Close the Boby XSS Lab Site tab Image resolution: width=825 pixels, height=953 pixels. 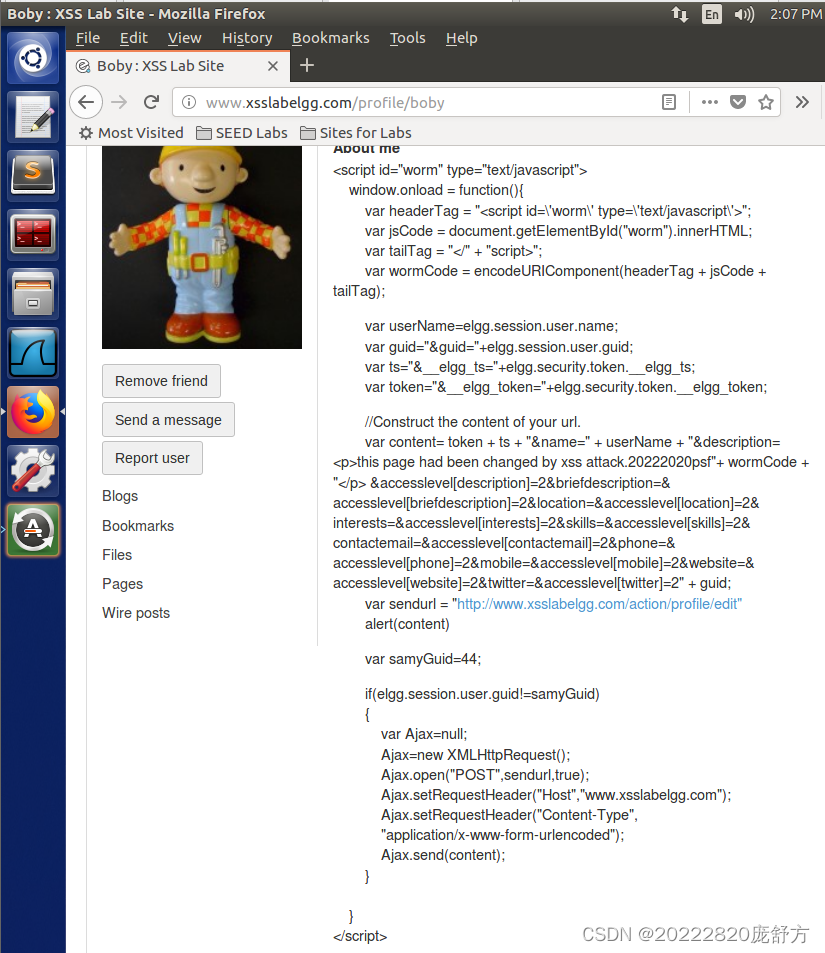point(273,66)
